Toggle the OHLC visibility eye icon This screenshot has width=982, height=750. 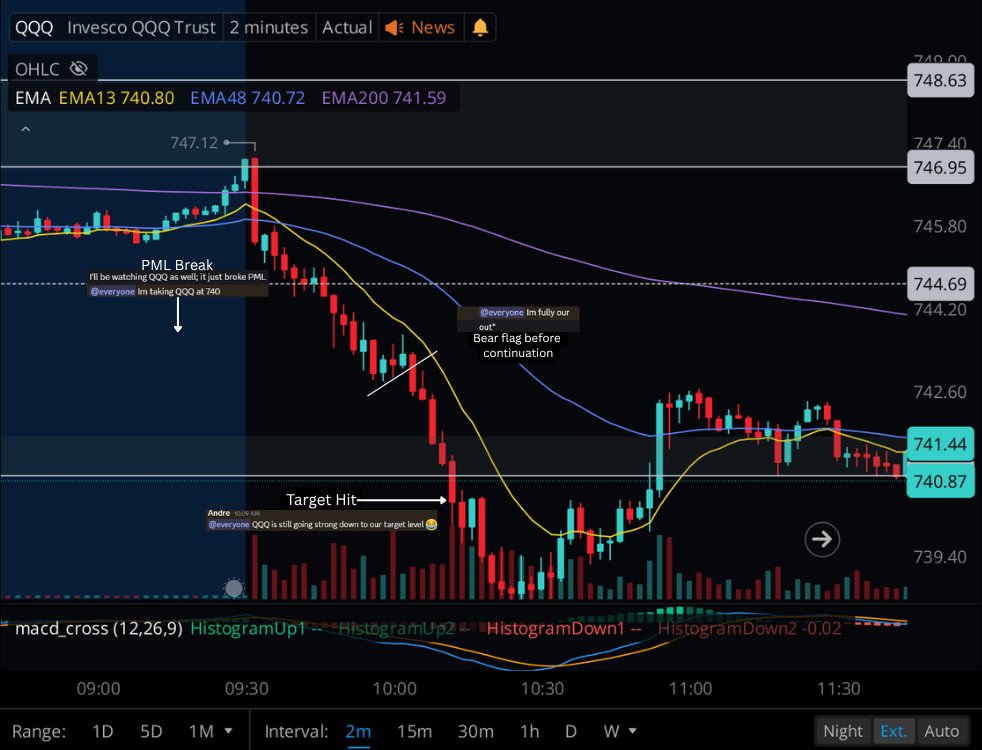point(78,68)
